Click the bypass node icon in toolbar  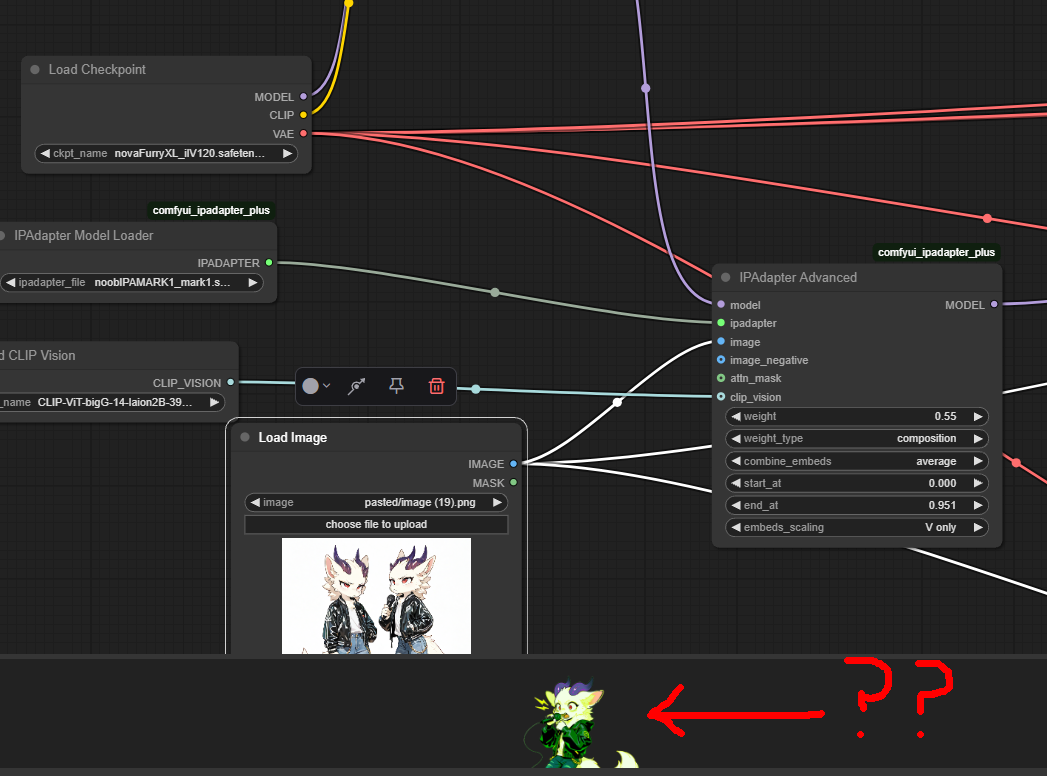[x=357, y=386]
